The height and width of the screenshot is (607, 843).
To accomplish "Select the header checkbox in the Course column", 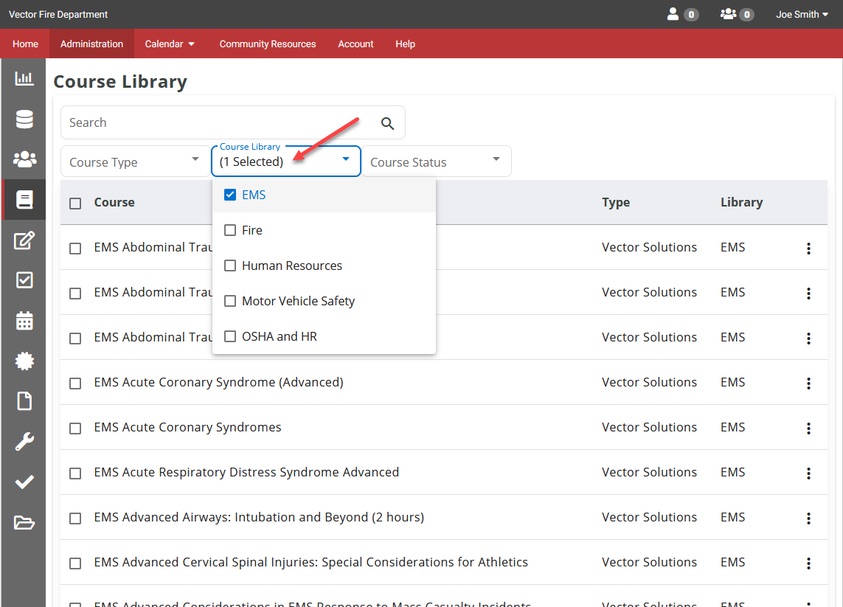I will [75, 201].
